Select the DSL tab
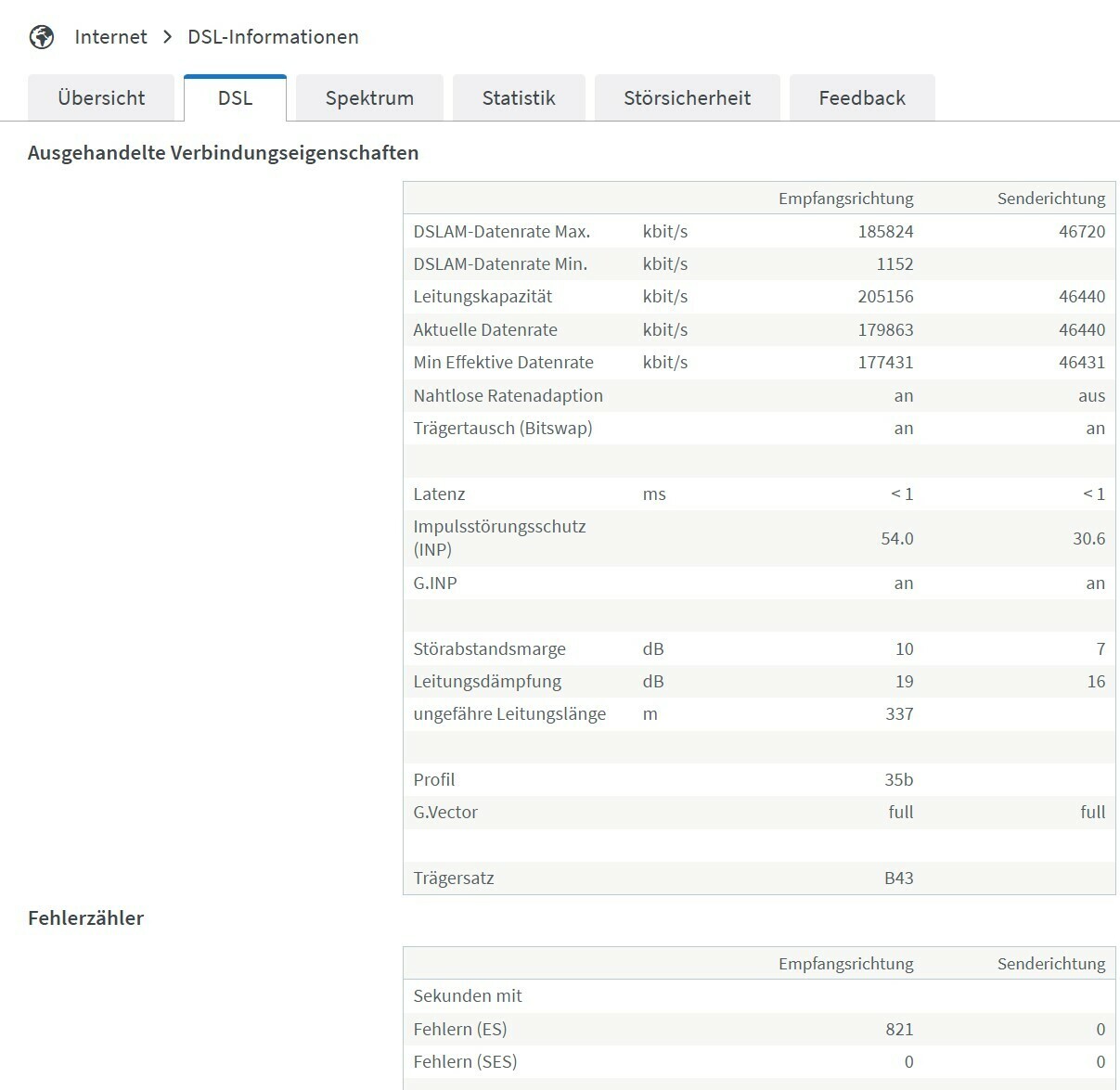Screen dimensions: 1120x1090 click(x=235, y=98)
